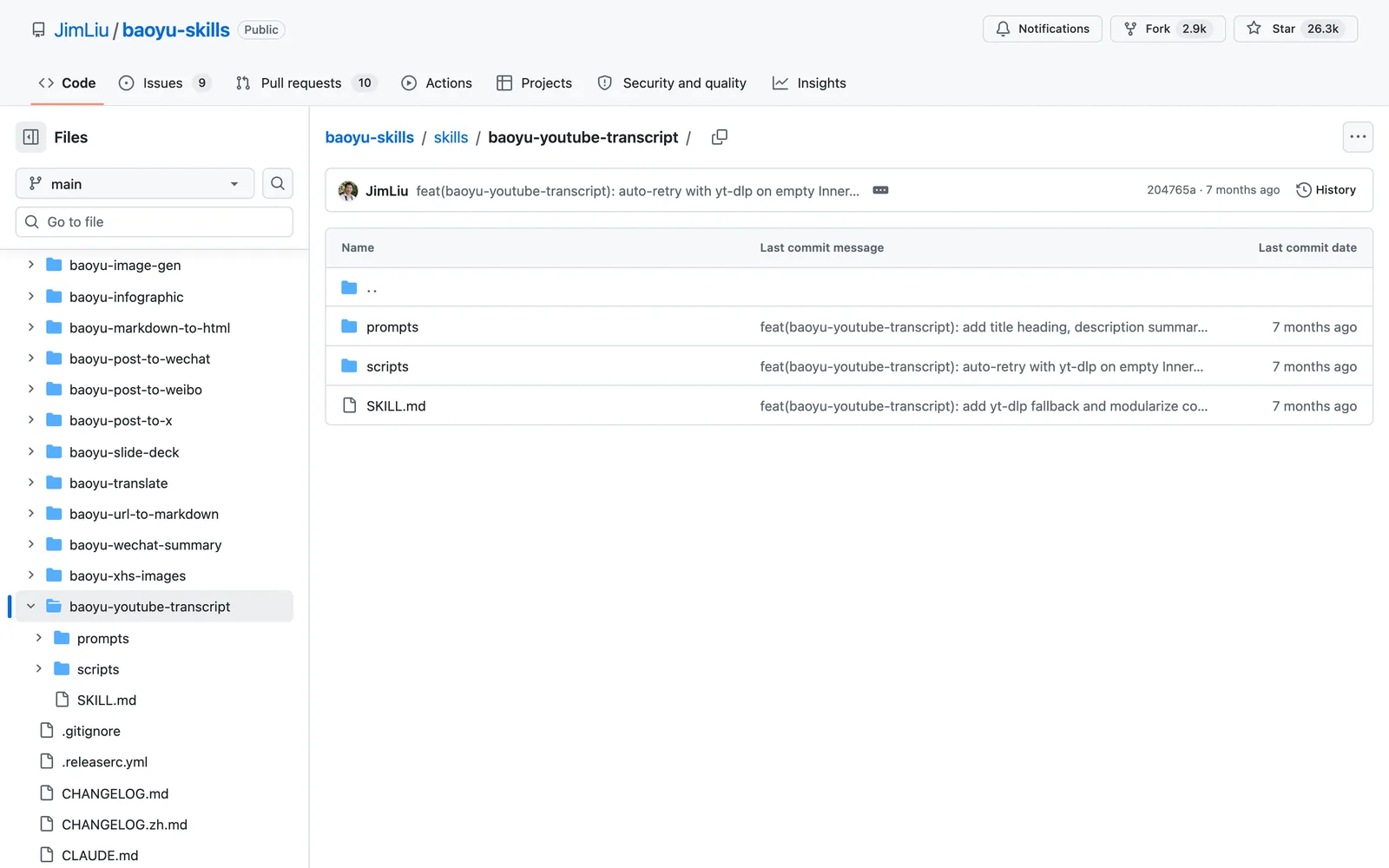Viewport: 1389px width, 868px height.
Task: Expand scripts subfolder chevron in sidebar
Action: 38,669
